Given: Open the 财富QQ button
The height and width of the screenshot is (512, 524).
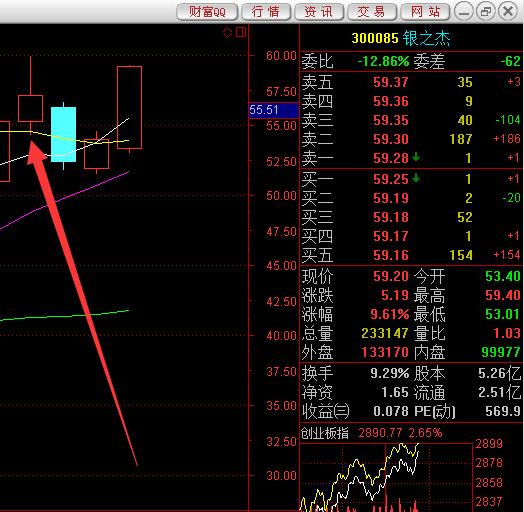Looking at the screenshot, I should (x=207, y=12).
